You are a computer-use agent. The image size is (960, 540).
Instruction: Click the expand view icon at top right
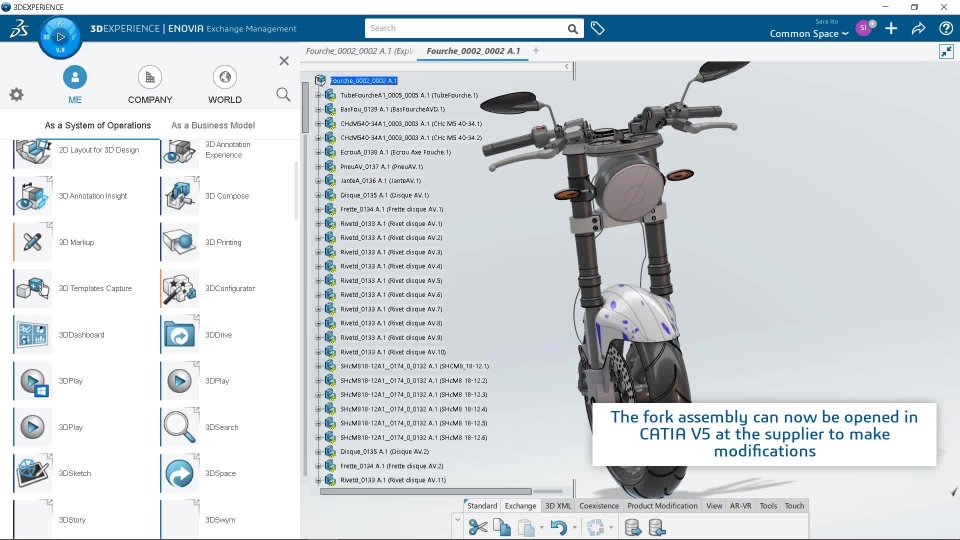coord(946,51)
